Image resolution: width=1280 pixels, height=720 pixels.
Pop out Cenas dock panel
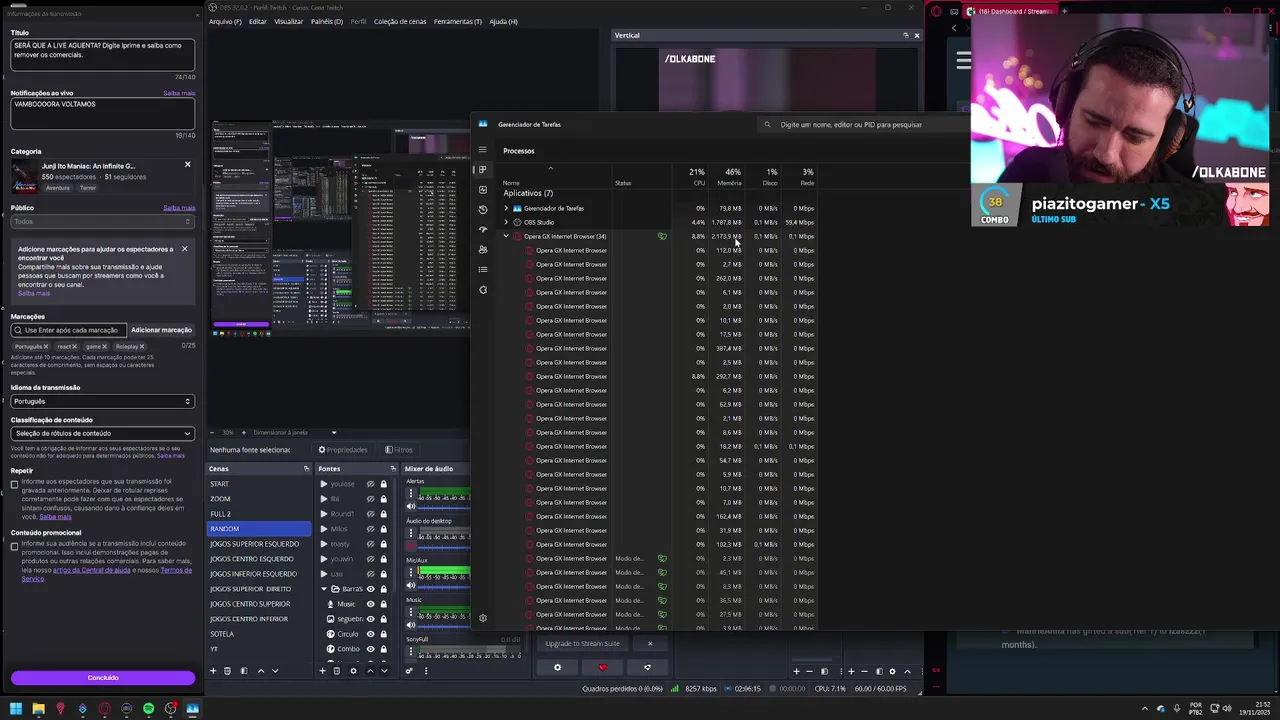[306, 468]
